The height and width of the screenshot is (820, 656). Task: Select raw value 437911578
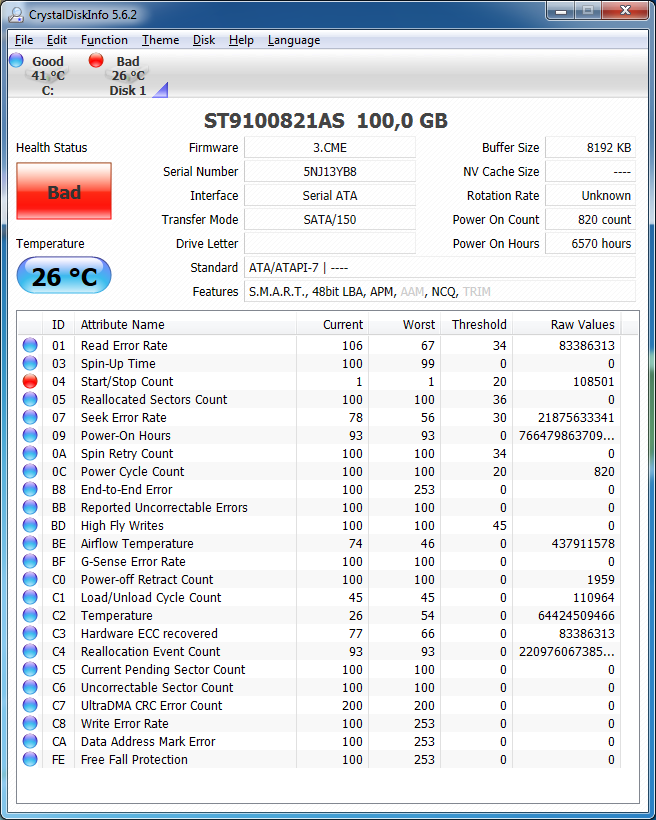click(x=583, y=544)
